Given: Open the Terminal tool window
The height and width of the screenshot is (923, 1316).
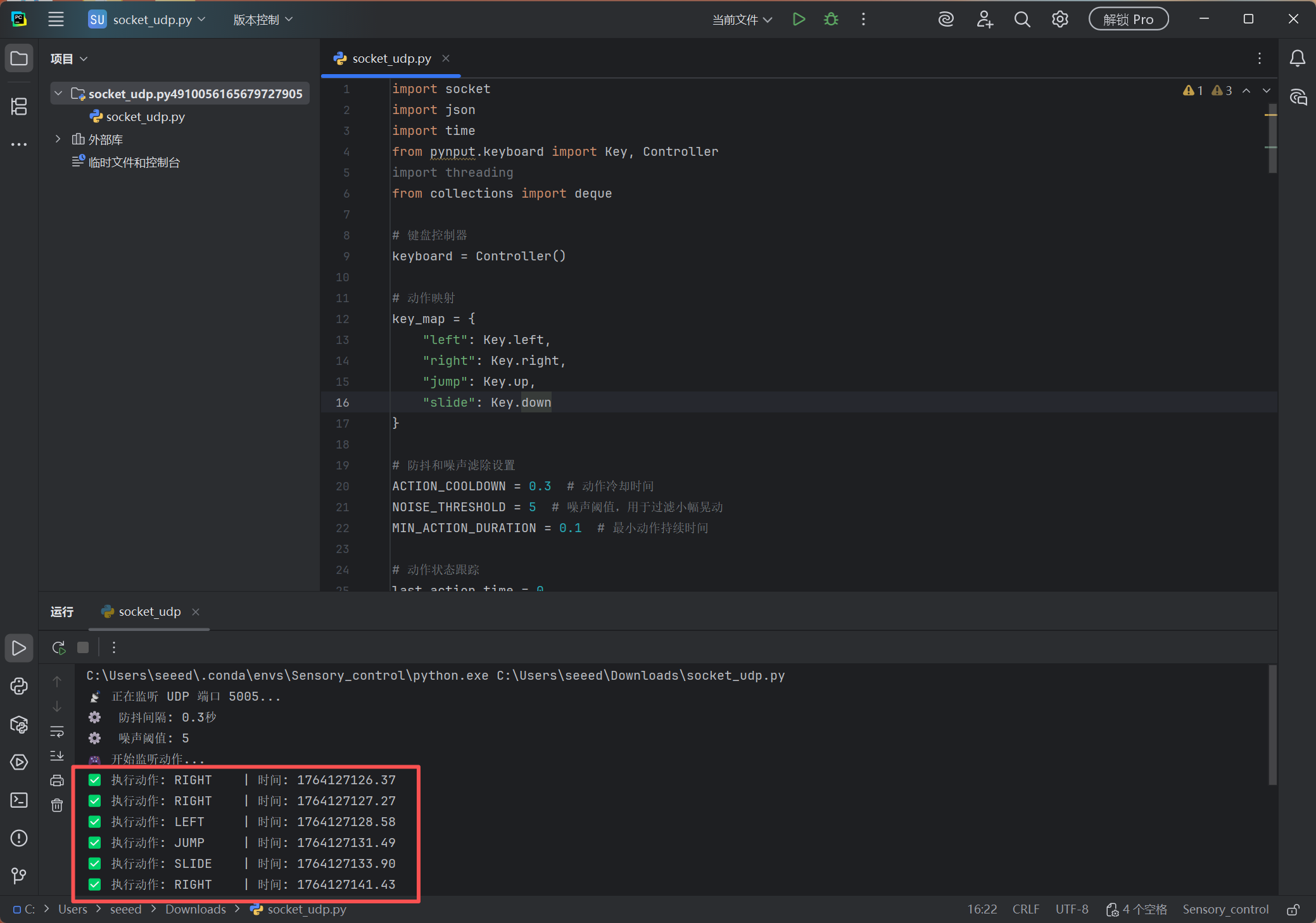Looking at the screenshot, I should (19, 800).
